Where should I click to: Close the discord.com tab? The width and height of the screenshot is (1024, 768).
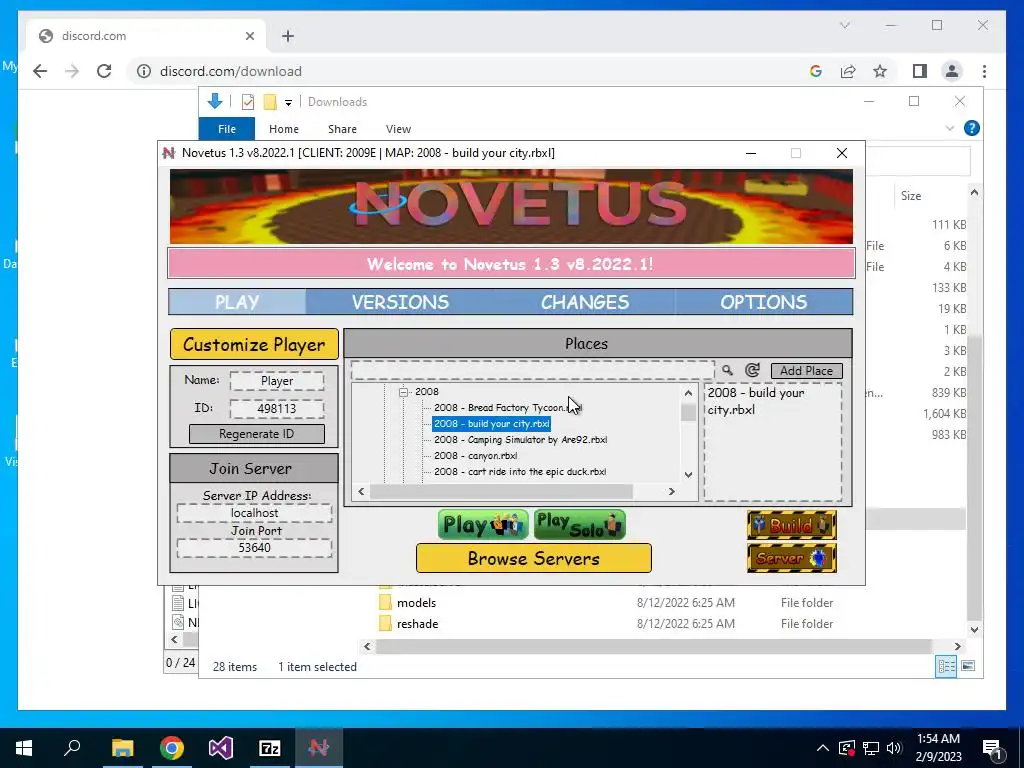click(249, 36)
